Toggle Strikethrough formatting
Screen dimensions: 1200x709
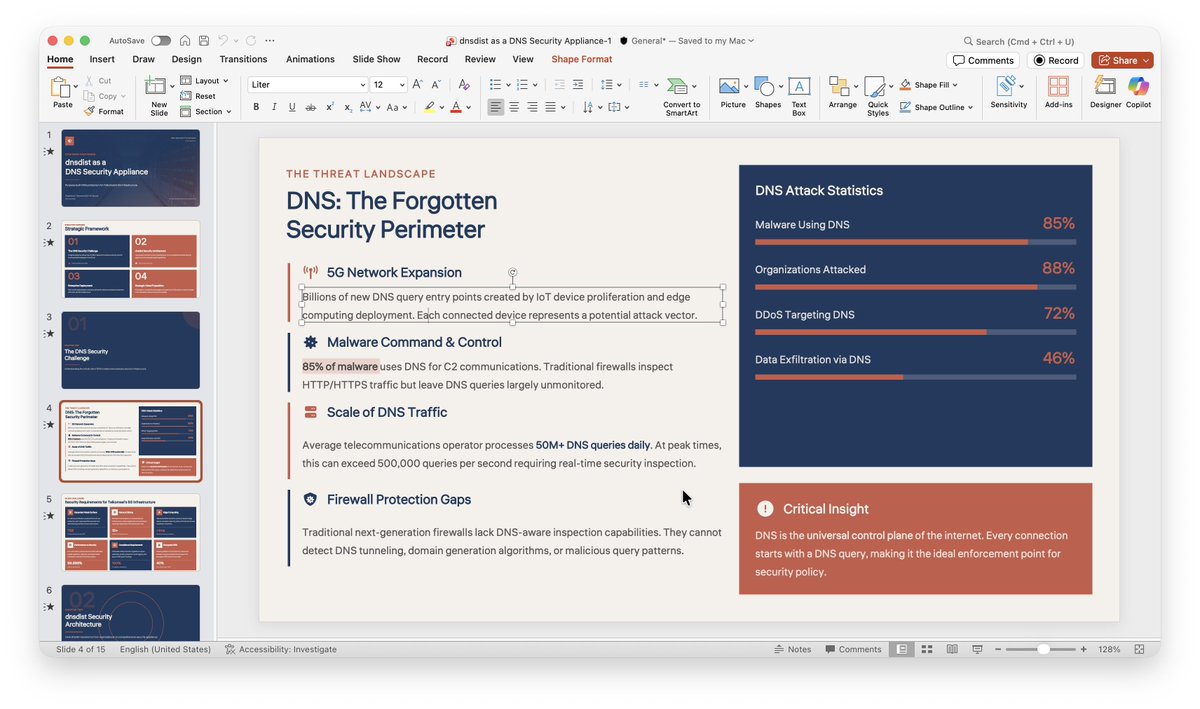click(310, 107)
